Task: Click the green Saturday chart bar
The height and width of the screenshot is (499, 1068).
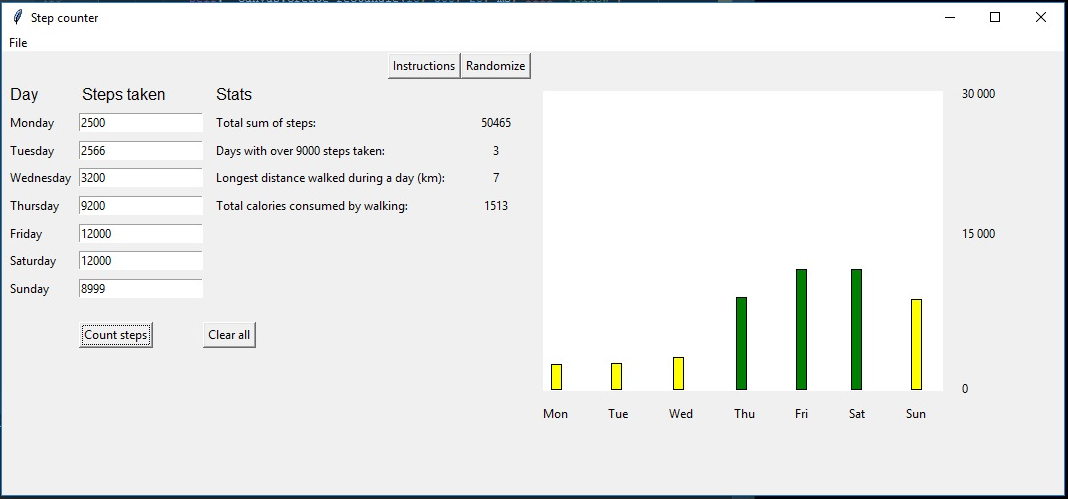Action: tap(856, 330)
